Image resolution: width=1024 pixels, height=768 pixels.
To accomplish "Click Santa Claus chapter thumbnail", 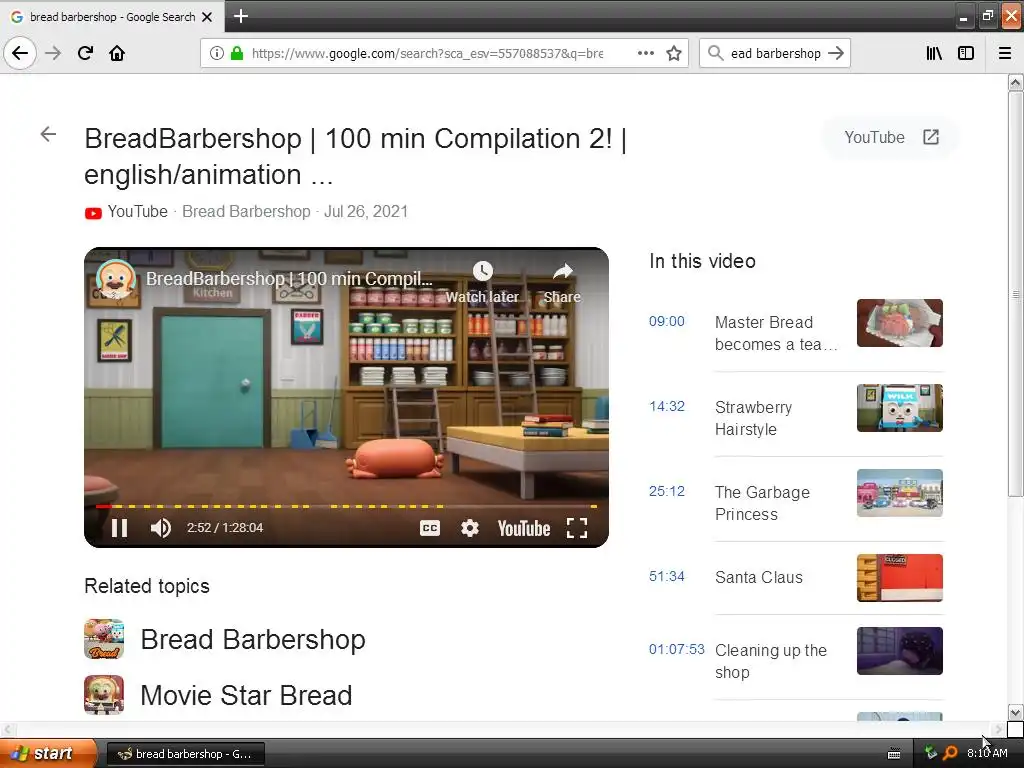I will pyautogui.click(x=900, y=578).
